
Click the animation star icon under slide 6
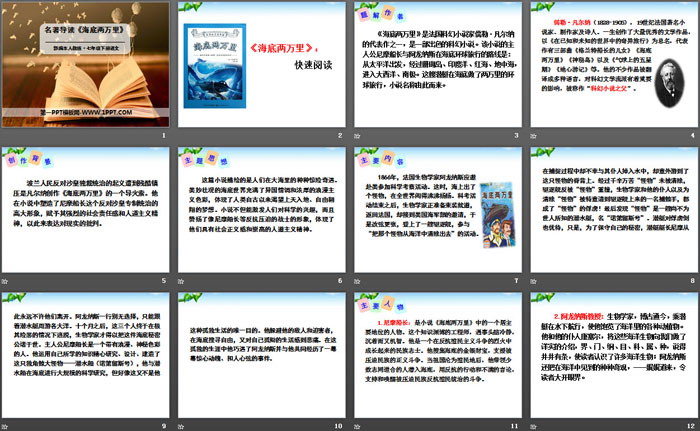pos(181,281)
